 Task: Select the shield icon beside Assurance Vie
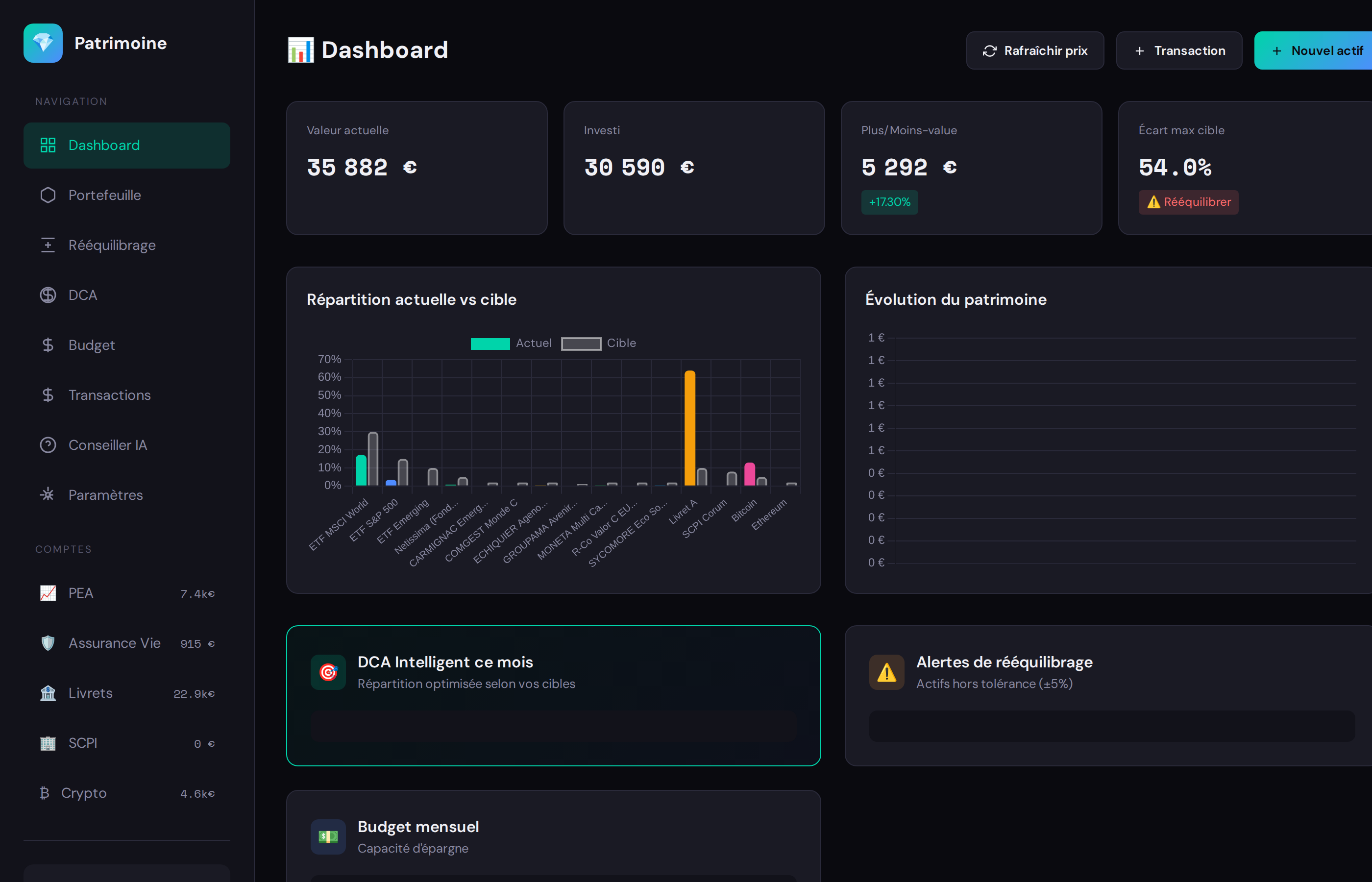click(x=48, y=642)
